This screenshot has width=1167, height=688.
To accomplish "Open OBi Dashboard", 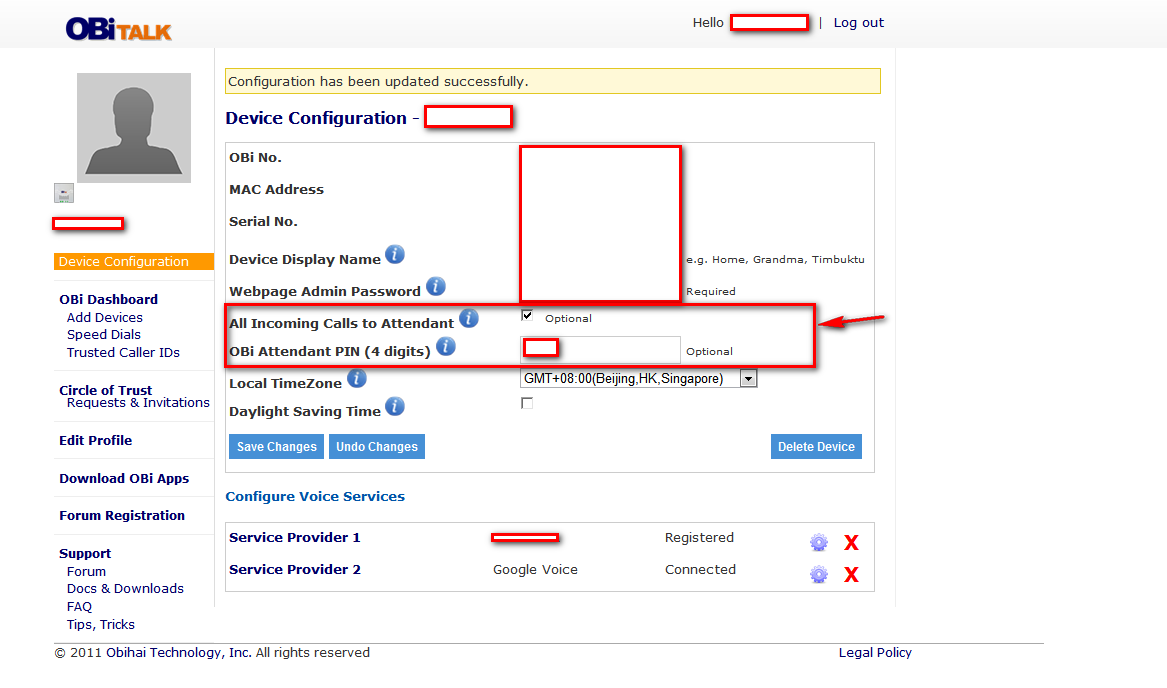I will (x=109, y=299).
